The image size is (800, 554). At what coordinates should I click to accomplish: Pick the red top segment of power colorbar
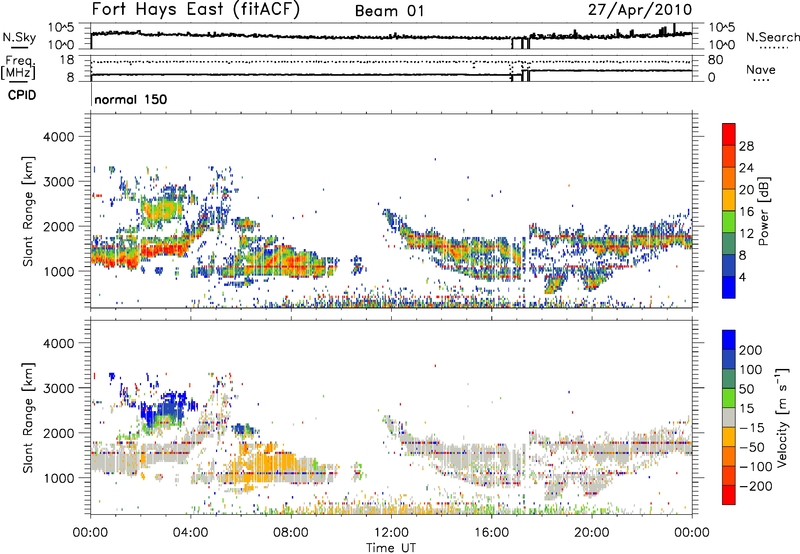tap(729, 134)
